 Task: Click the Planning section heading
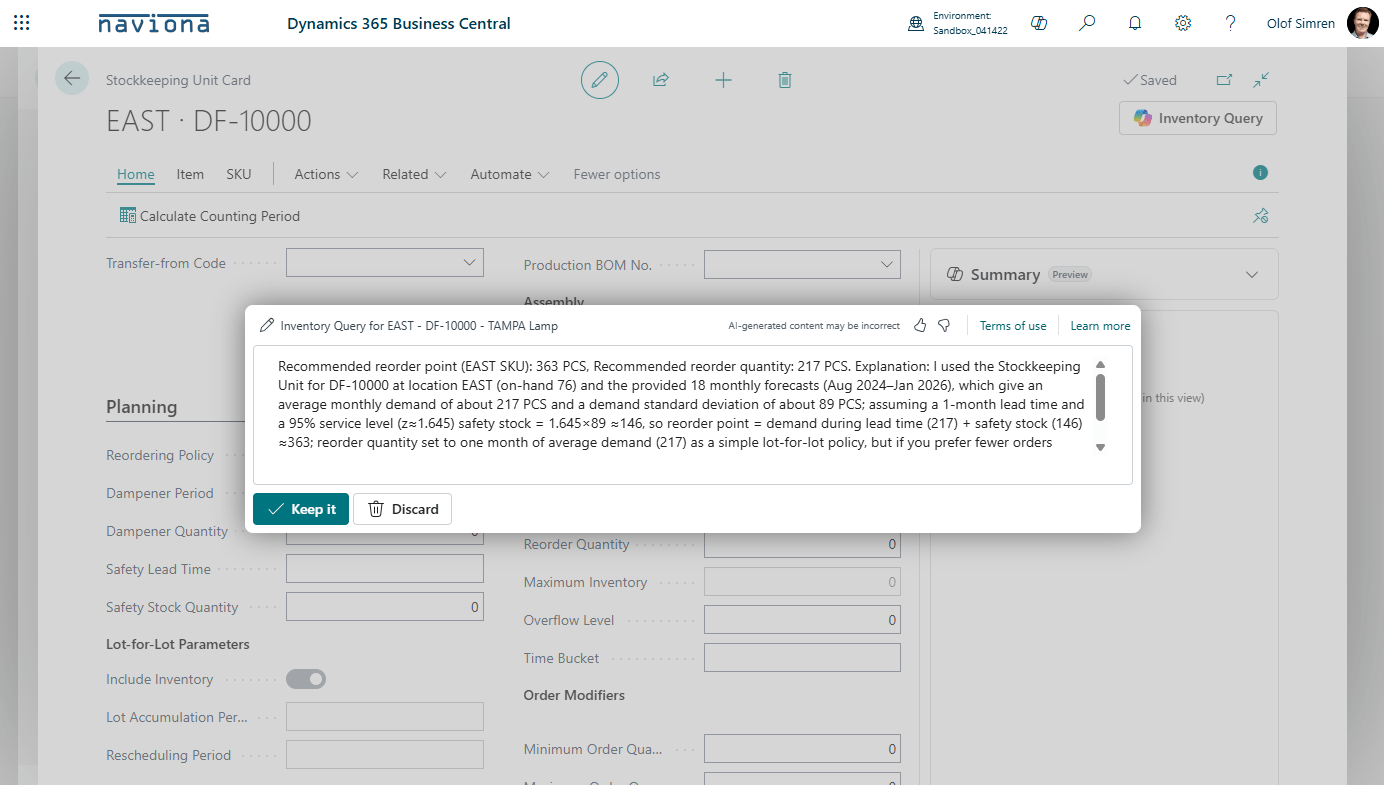click(x=141, y=407)
